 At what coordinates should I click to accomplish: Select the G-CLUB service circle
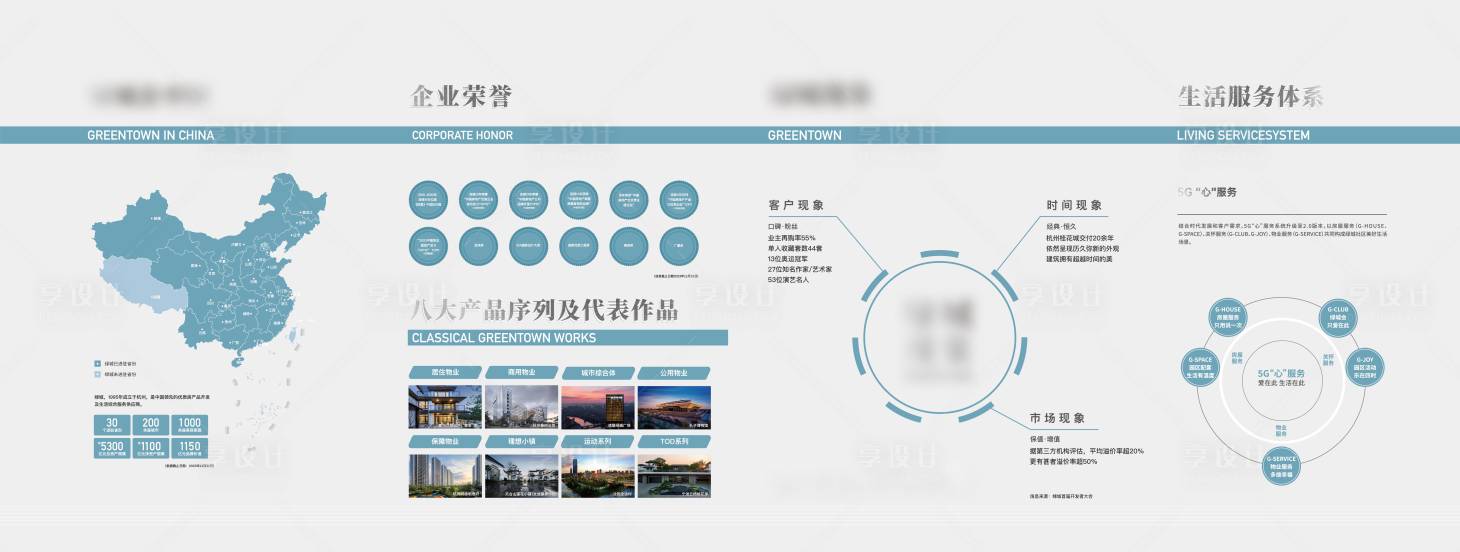pyautogui.click(x=1338, y=316)
